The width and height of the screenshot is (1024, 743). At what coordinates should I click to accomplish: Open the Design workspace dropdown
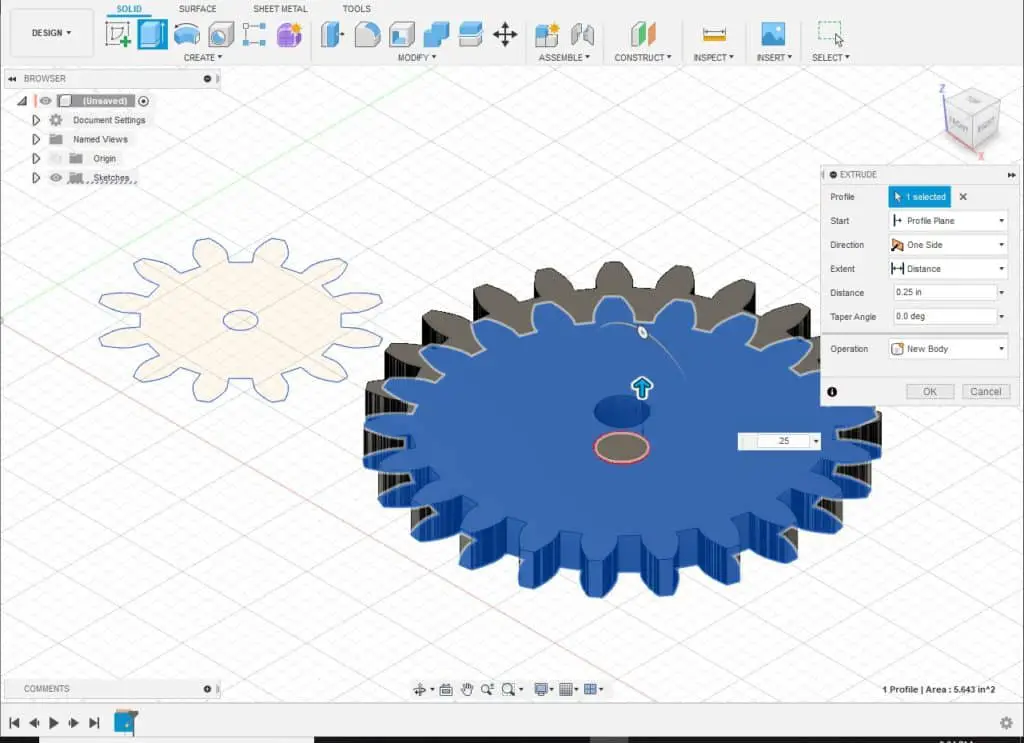pyautogui.click(x=51, y=33)
